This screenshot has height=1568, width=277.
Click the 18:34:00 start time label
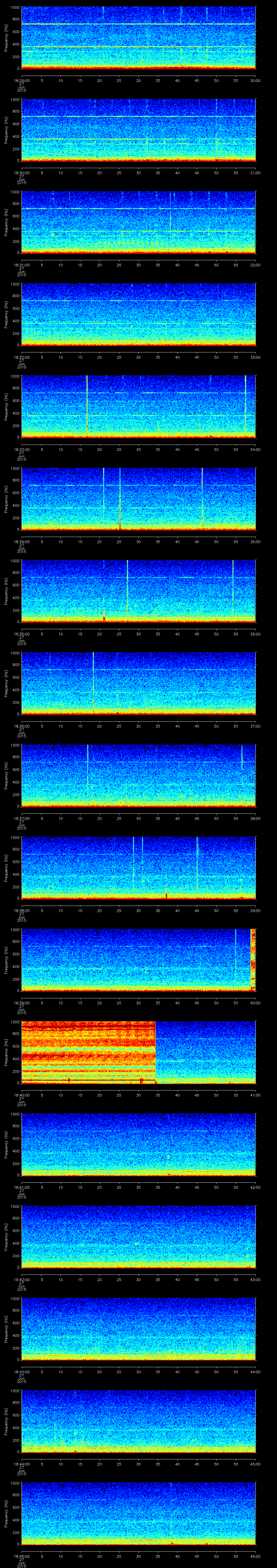pyautogui.click(x=21, y=542)
